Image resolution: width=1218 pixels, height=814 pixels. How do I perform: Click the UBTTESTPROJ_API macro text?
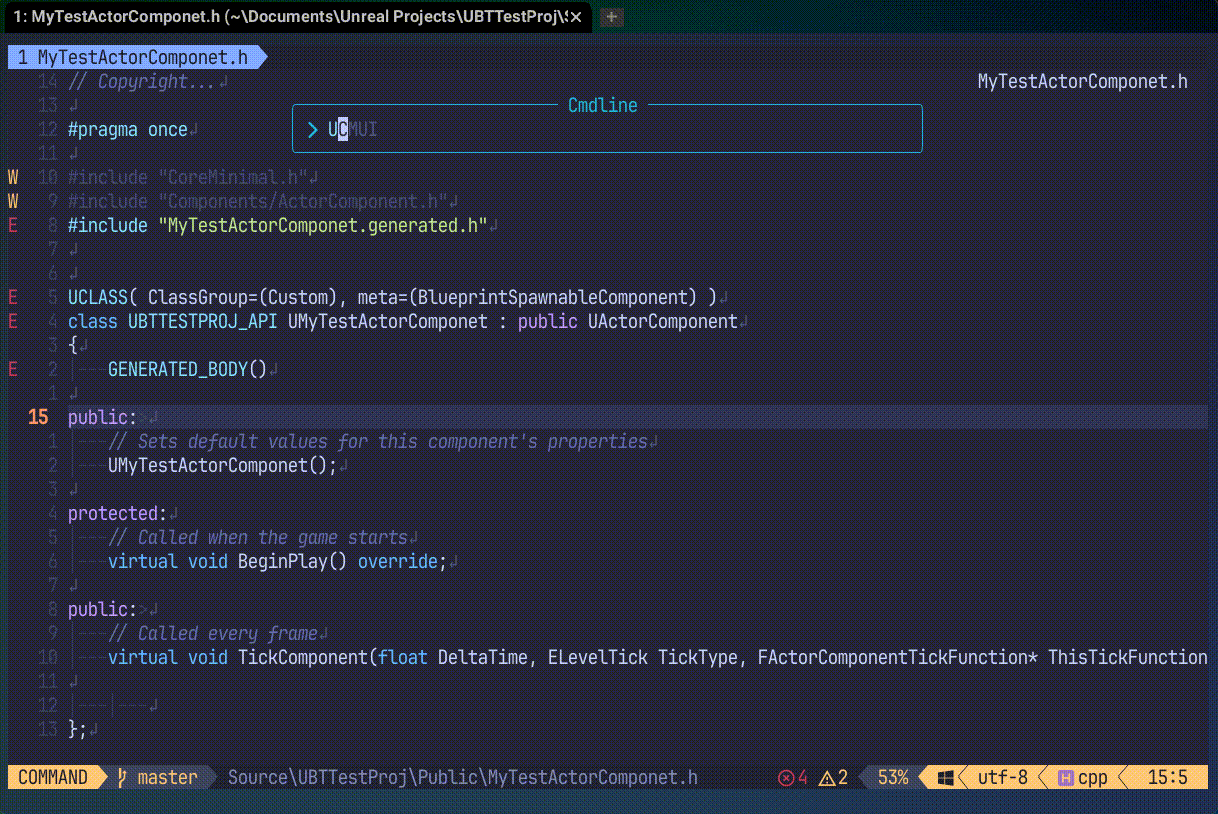203,321
